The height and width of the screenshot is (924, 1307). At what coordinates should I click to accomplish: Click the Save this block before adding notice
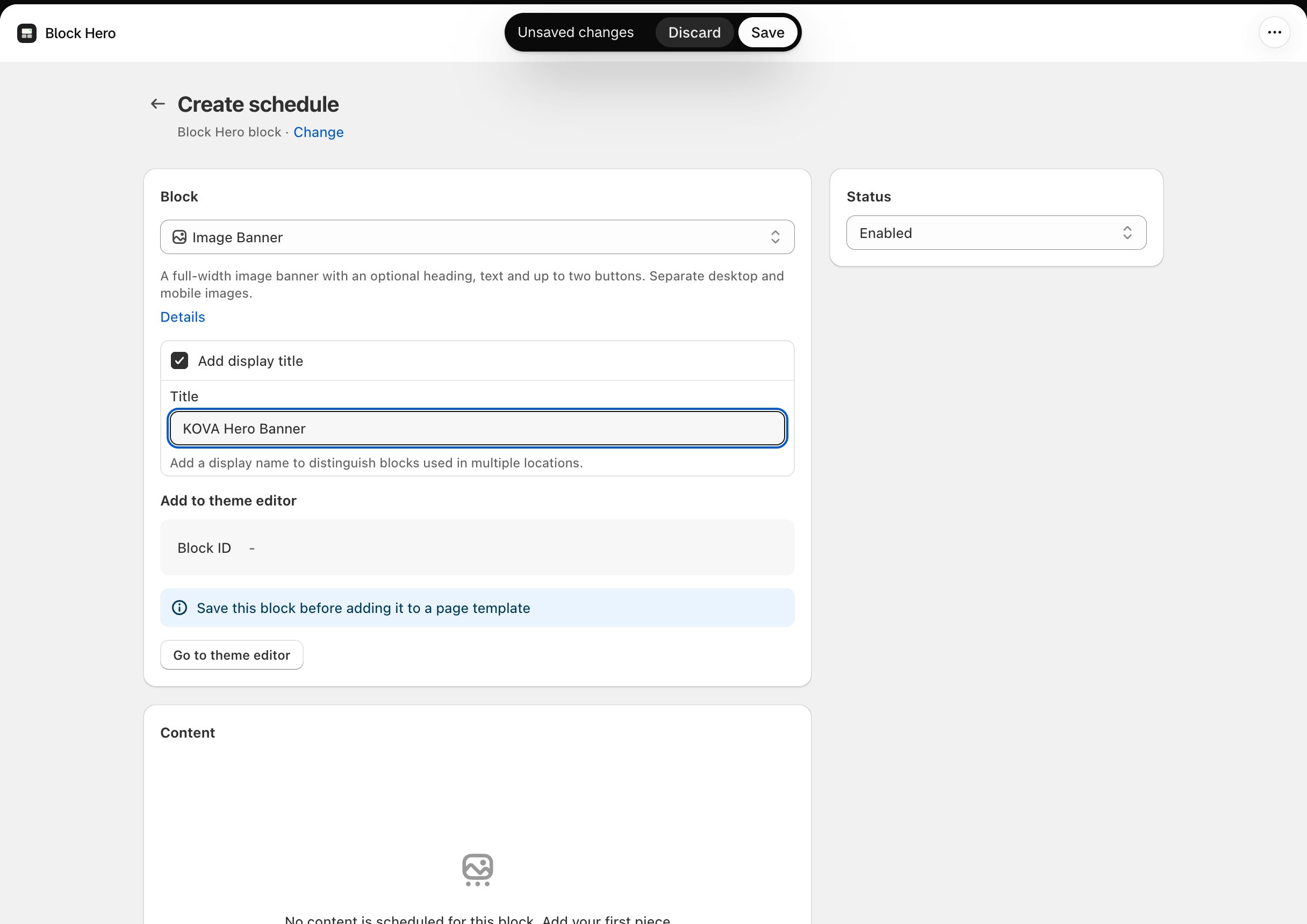point(477,608)
